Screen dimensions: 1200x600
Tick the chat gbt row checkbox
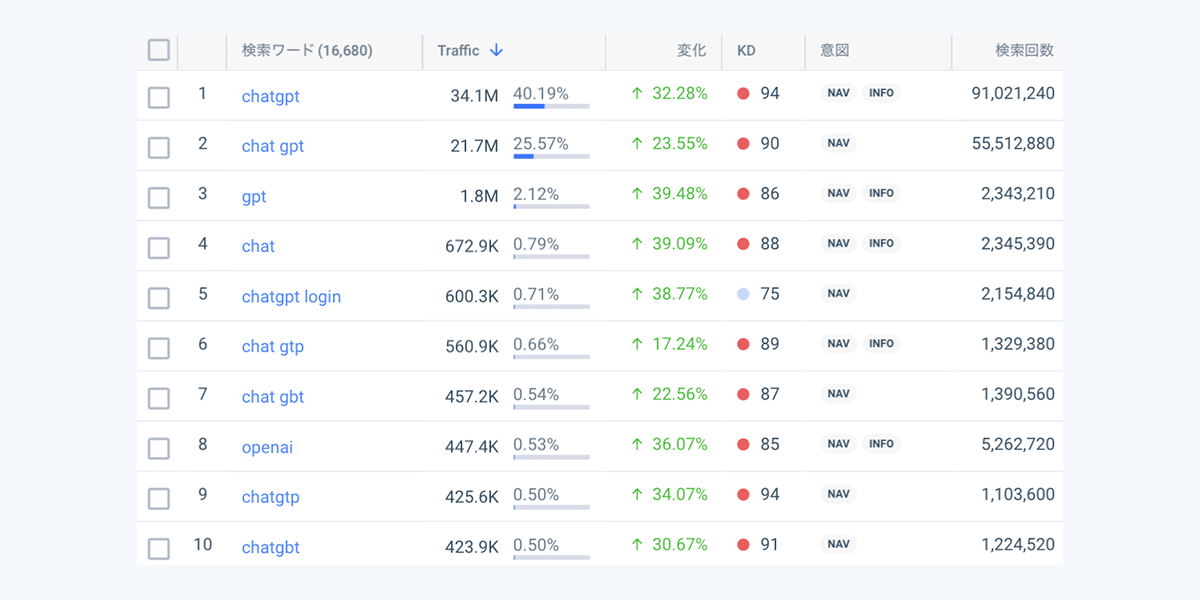159,397
